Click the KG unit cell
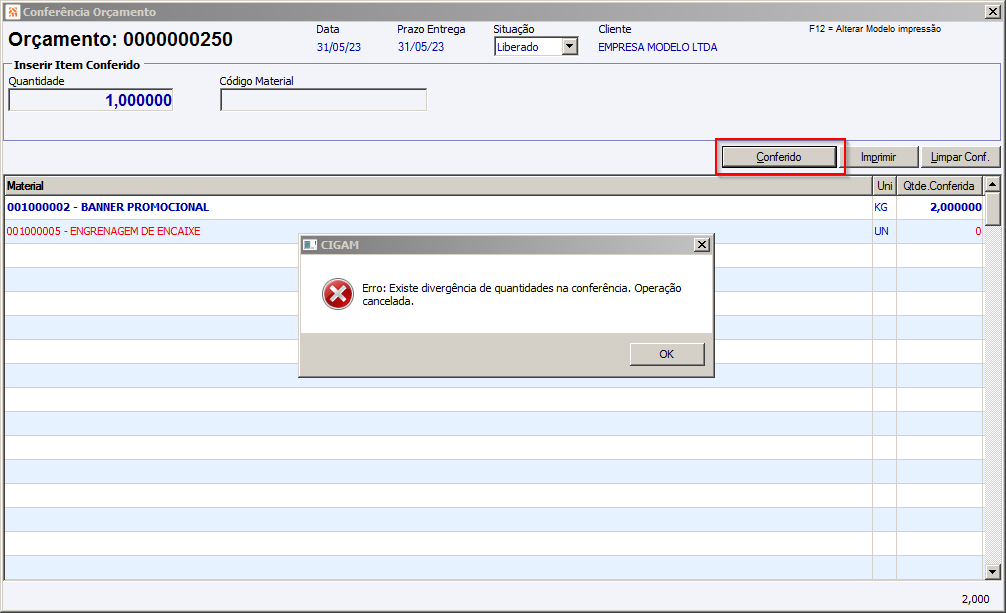This screenshot has width=1006, height=613. 884,207
